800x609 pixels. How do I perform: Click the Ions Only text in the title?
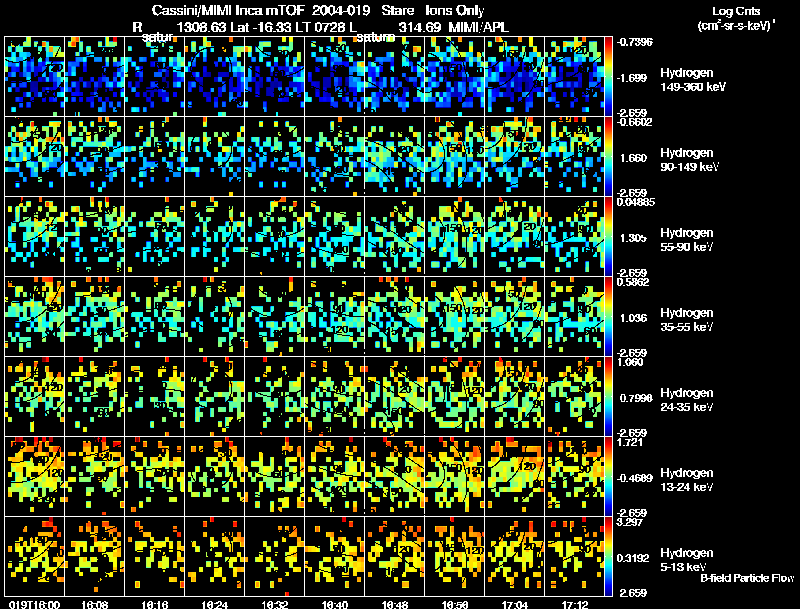(x=455, y=11)
